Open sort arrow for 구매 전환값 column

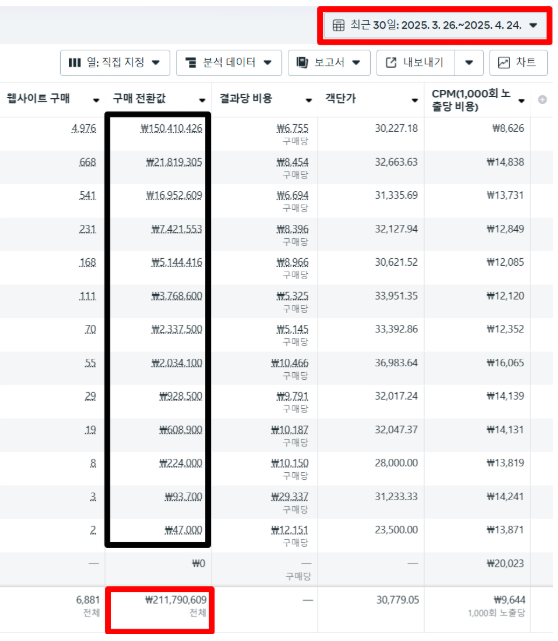[202, 100]
